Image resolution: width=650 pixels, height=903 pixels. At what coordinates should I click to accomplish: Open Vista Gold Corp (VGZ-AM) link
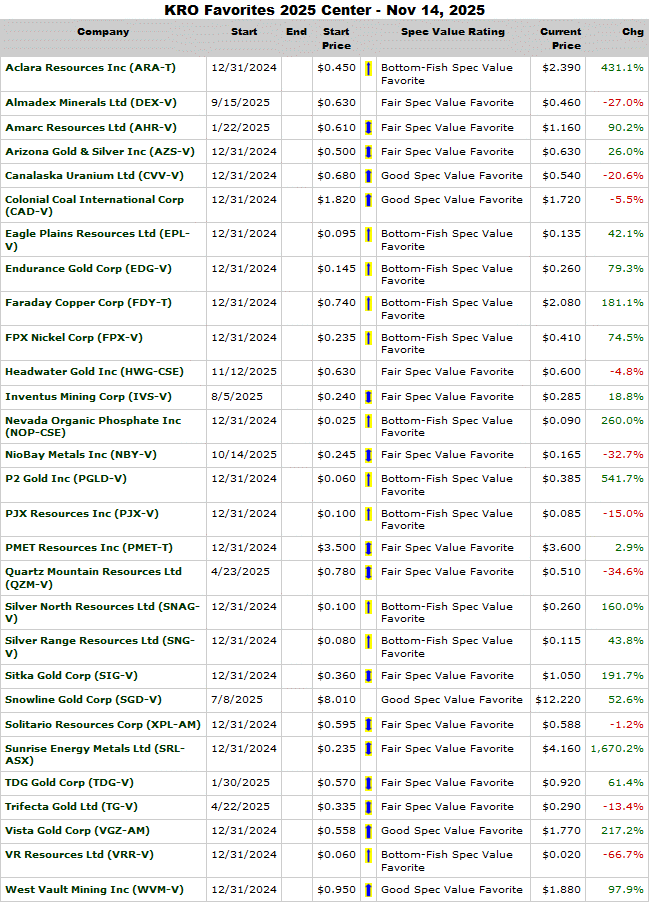[x=77, y=830]
